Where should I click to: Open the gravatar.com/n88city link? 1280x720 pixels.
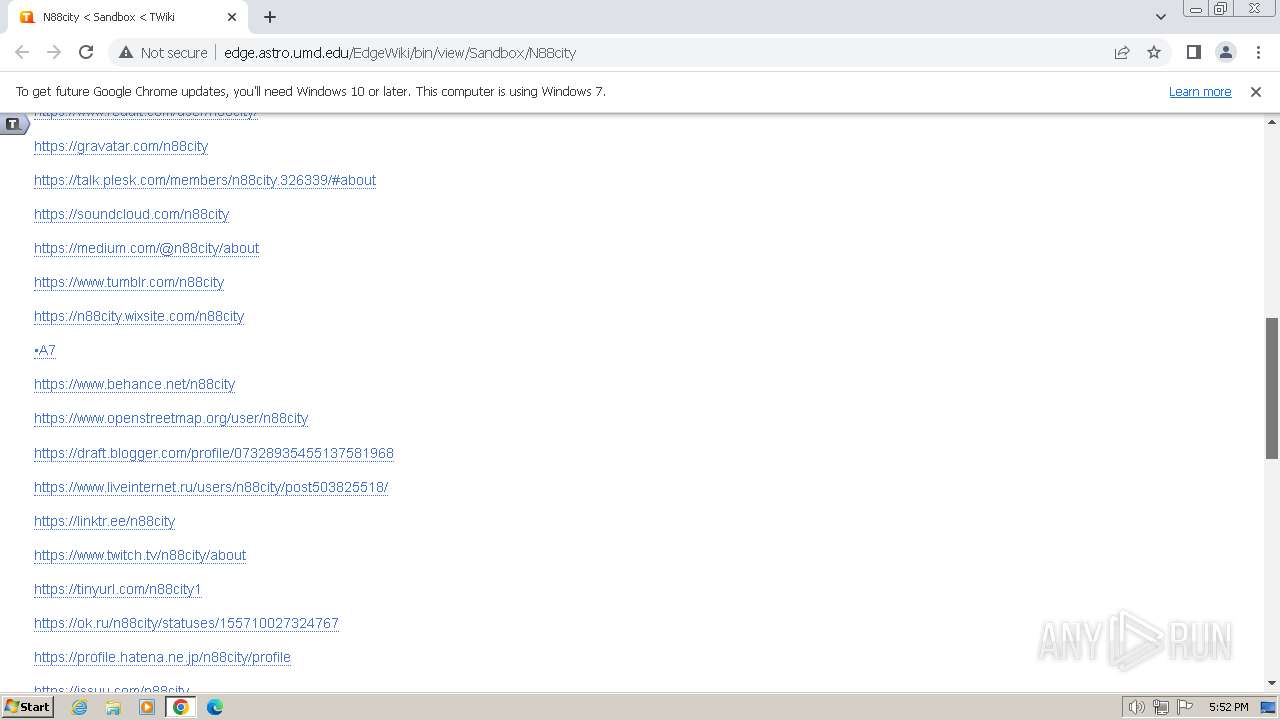(x=121, y=146)
